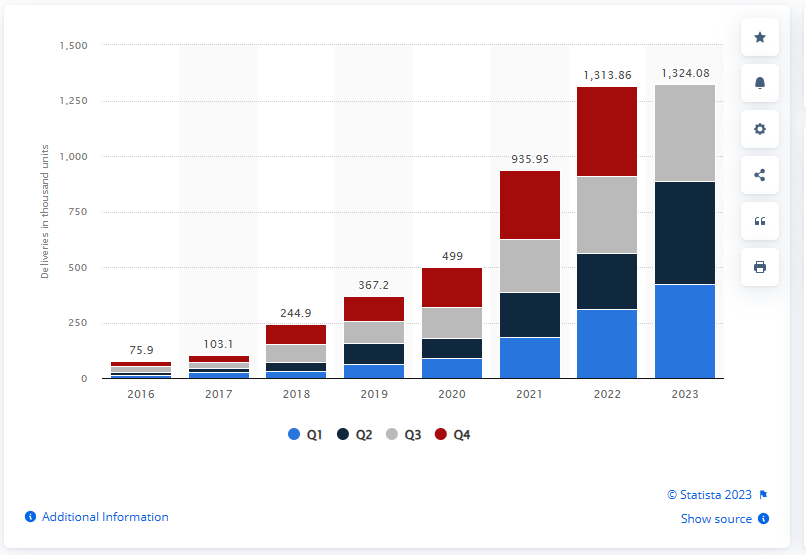
Task: Click the 2020 Q3 gray segment
Action: (x=452, y=323)
